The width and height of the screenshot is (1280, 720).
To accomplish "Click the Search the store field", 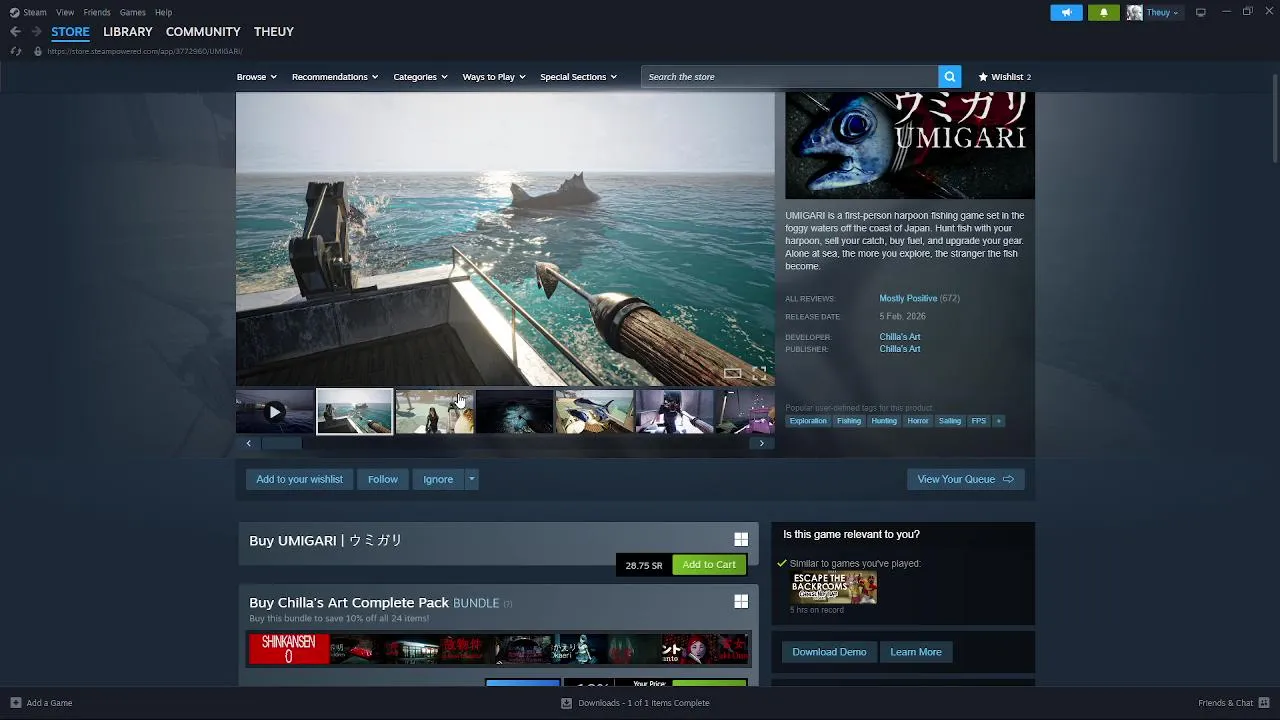I will 790,77.
